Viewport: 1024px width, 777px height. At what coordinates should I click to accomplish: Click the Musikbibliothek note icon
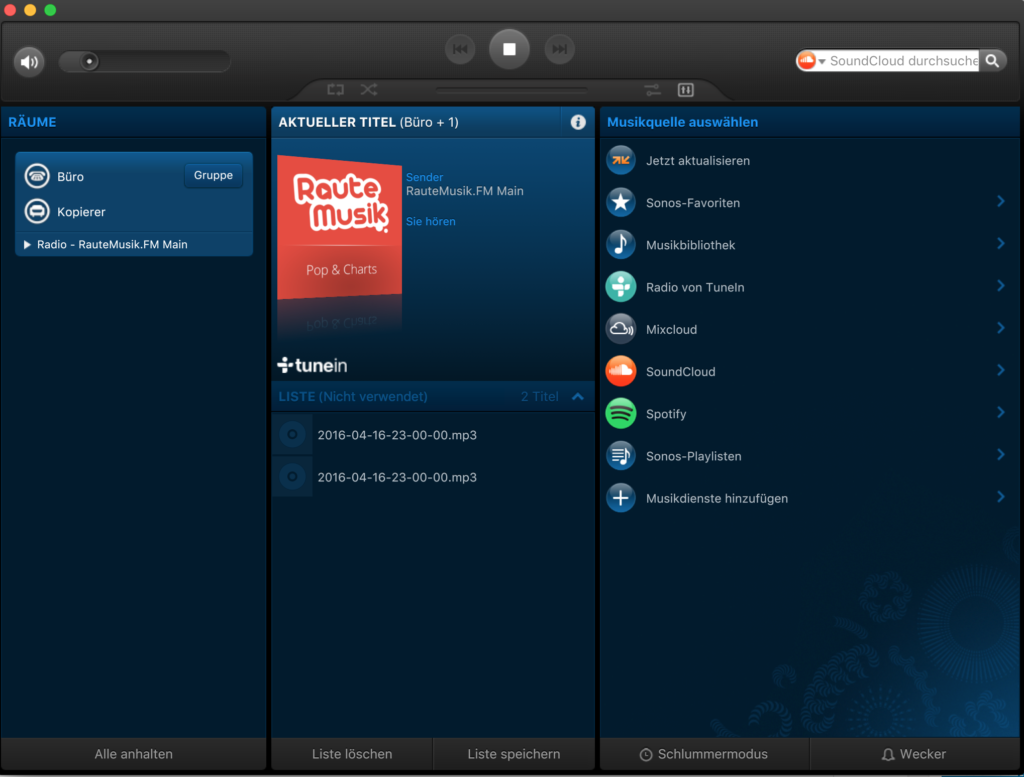click(x=621, y=244)
